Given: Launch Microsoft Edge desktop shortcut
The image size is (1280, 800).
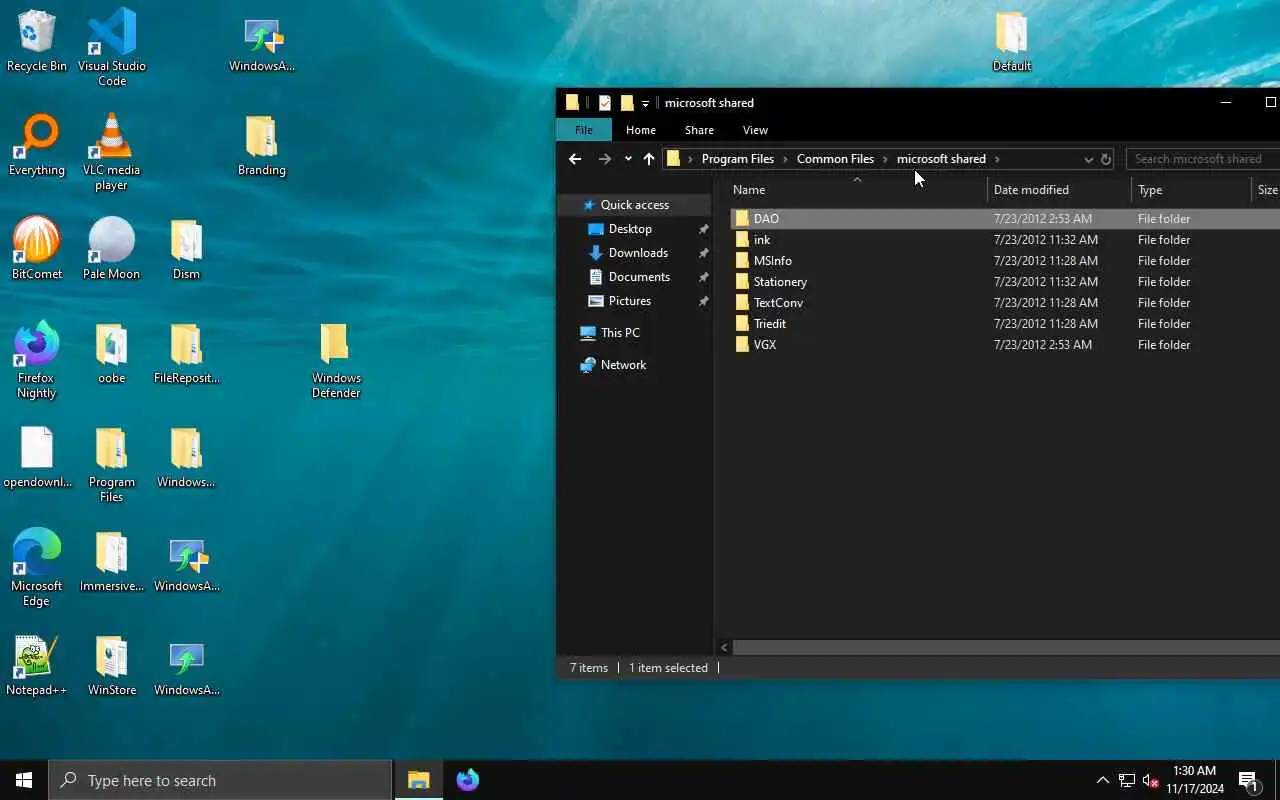Looking at the screenshot, I should point(37,568).
